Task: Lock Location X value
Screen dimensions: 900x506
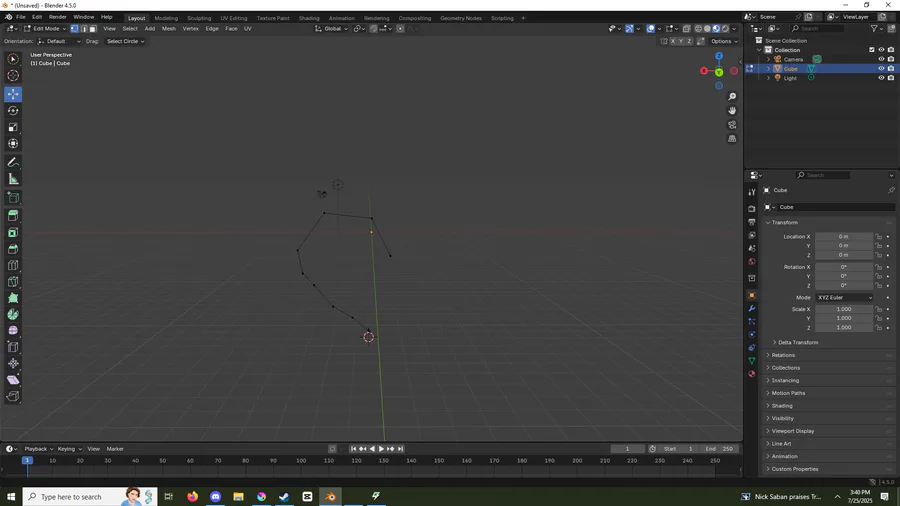Action: (878, 236)
